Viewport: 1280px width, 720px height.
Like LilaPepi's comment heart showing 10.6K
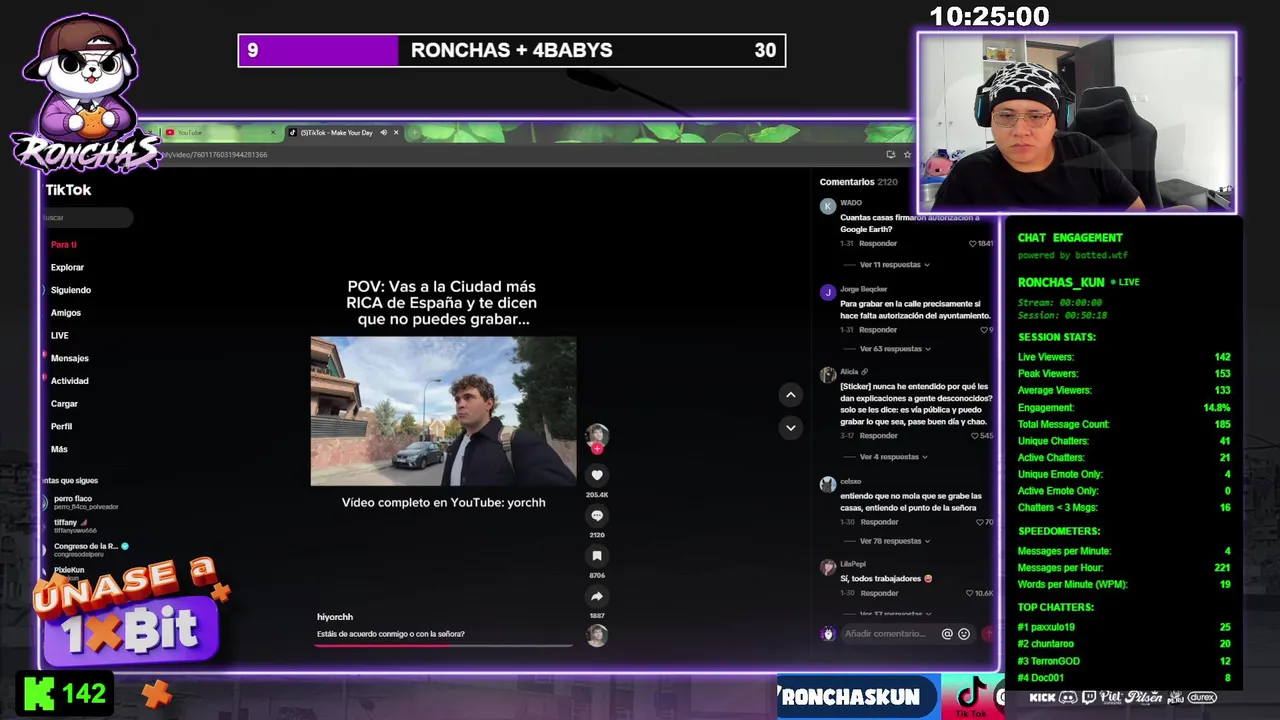tap(968, 593)
